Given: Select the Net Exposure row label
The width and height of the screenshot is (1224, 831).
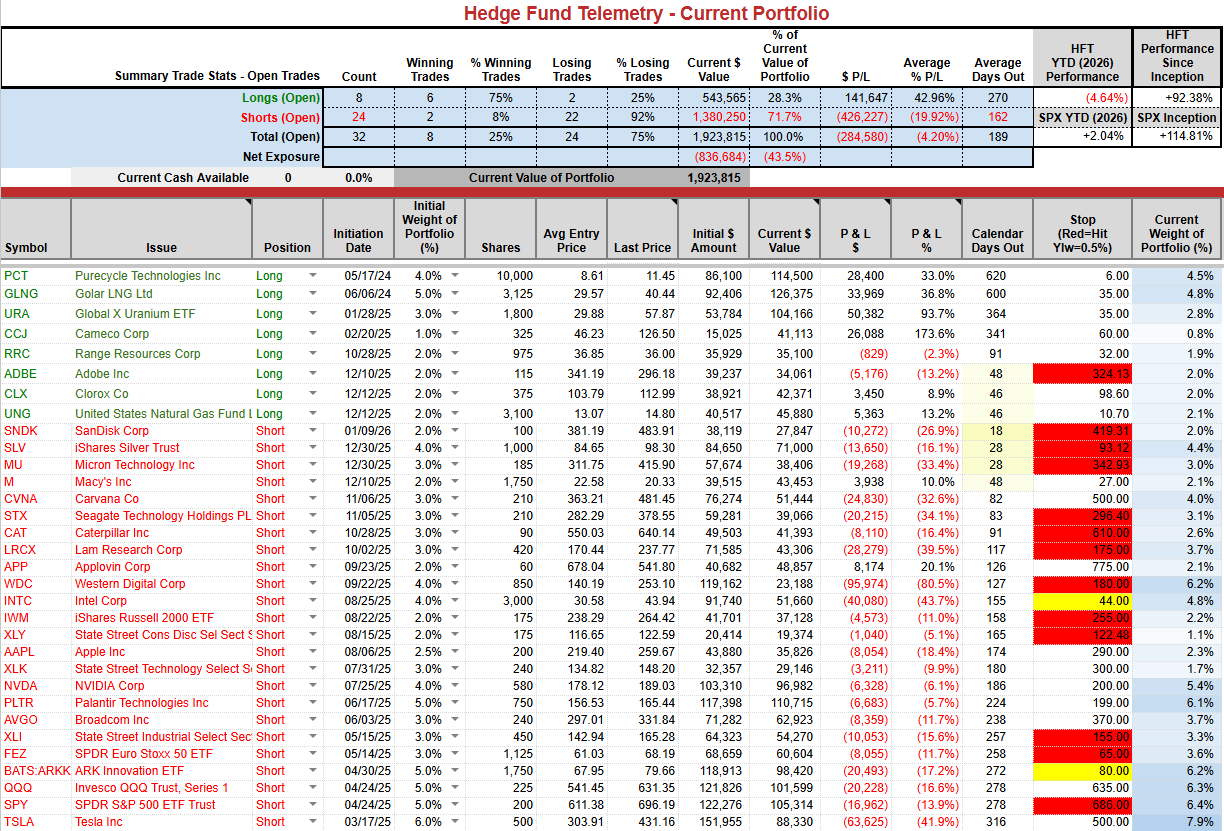Looking at the screenshot, I should [x=281, y=157].
